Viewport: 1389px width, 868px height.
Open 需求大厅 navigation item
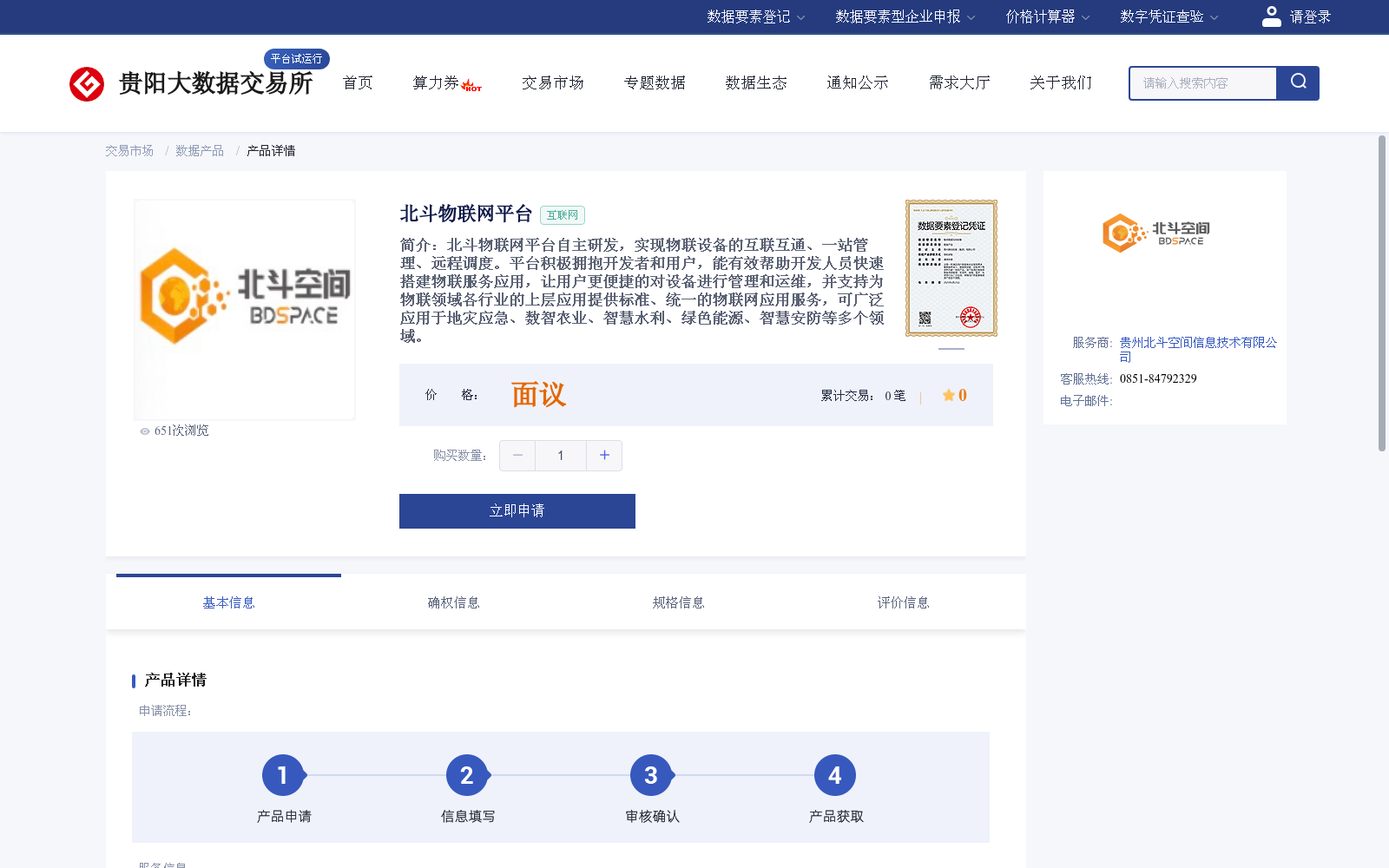[x=959, y=82]
